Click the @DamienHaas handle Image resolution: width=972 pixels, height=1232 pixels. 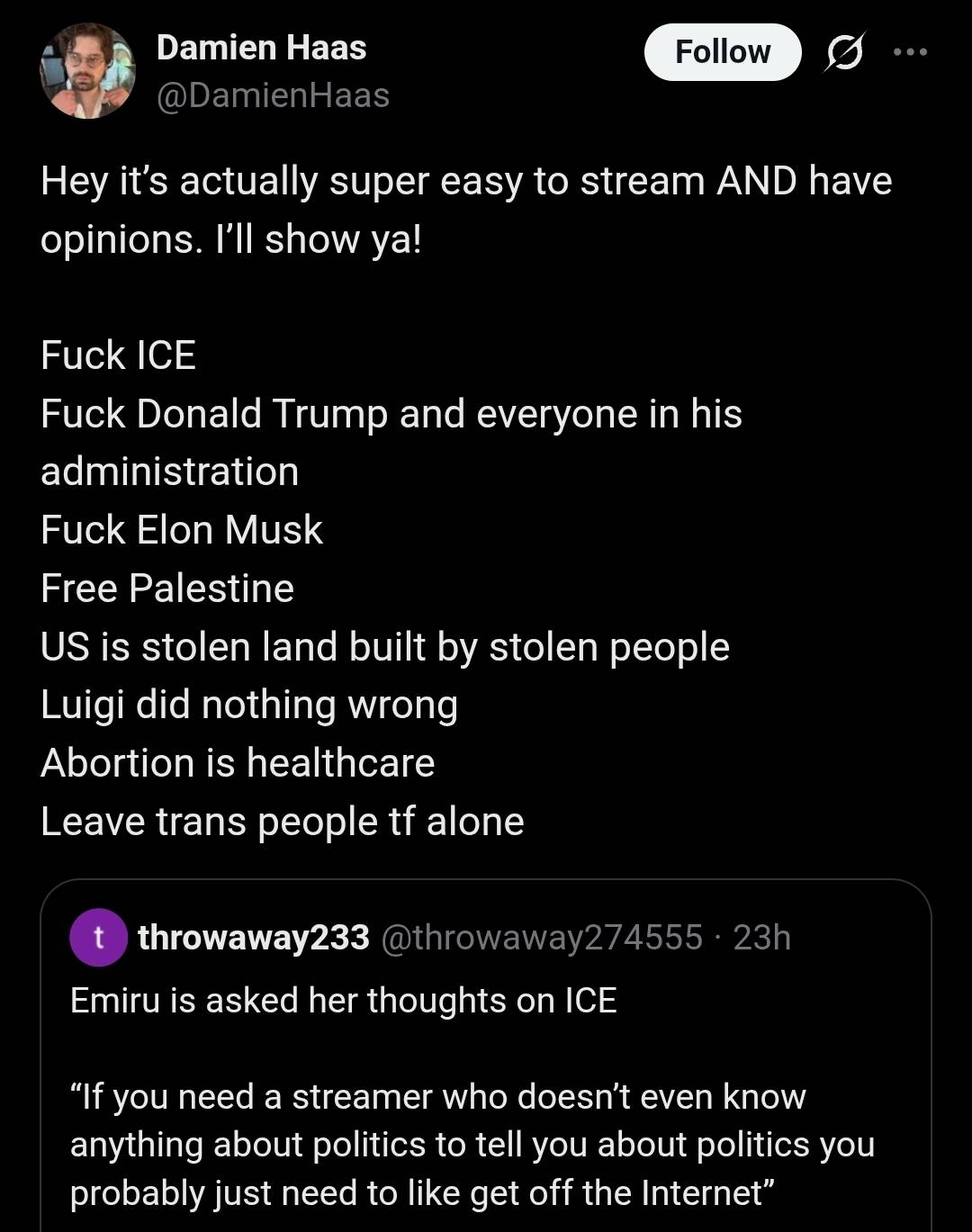(x=273, y=95)
